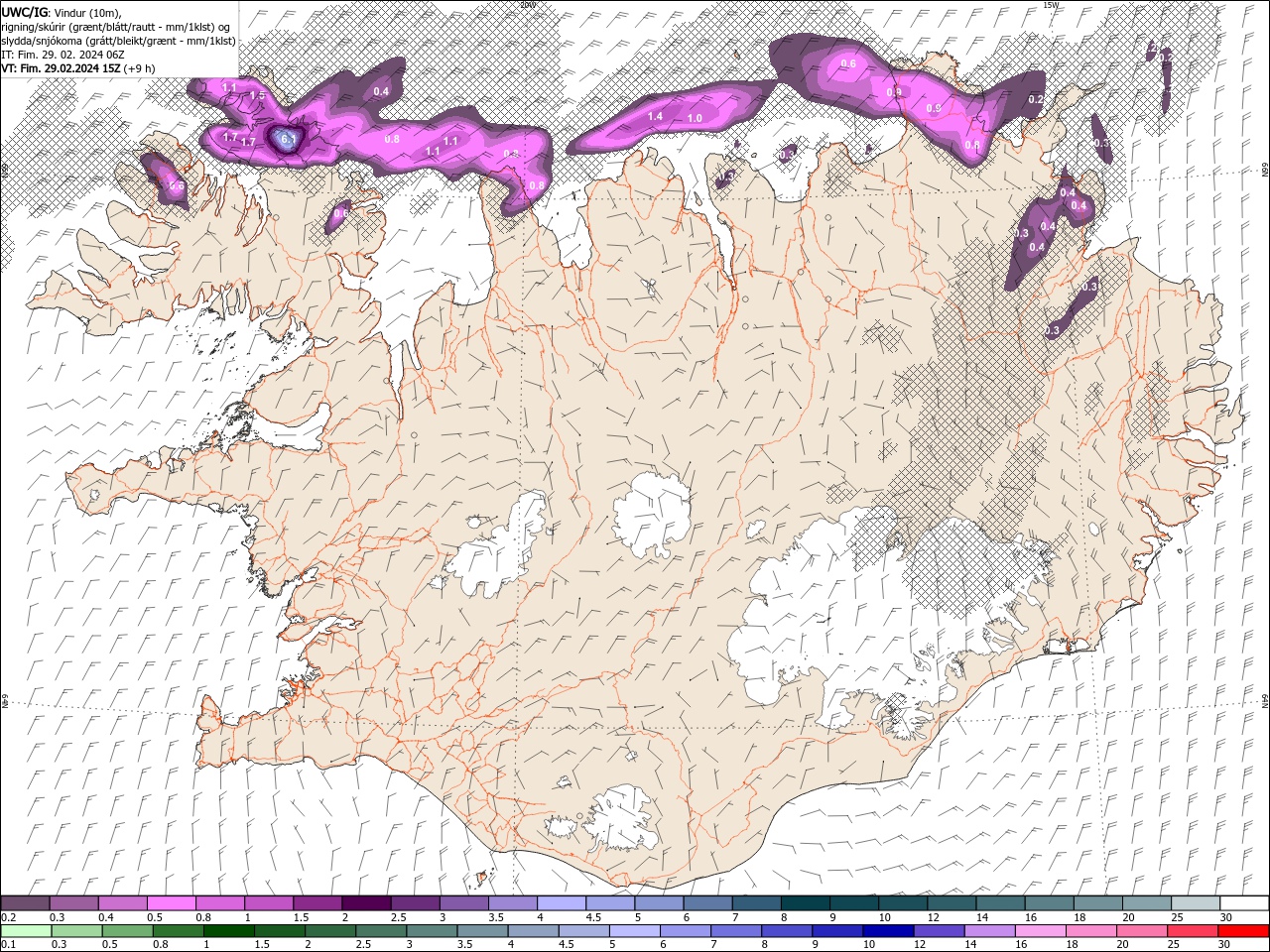The image size is (1270, 952).
Task: Select the grey-green swatch labeled 3 in rain scale
Action: [432, 931]
